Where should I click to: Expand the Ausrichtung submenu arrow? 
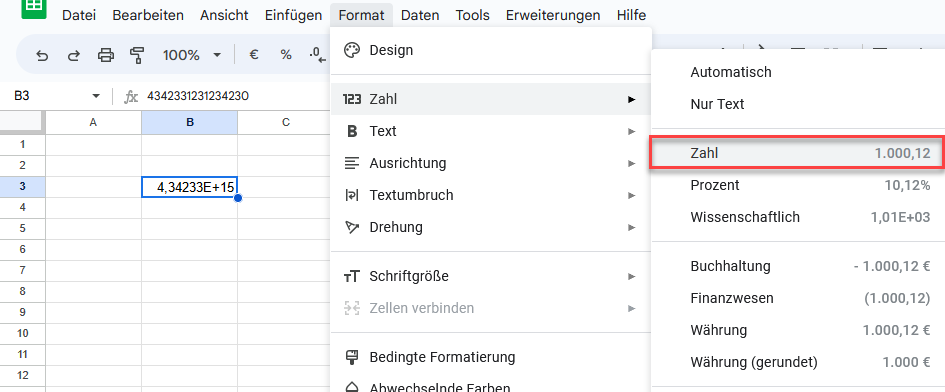coord(631,163)
